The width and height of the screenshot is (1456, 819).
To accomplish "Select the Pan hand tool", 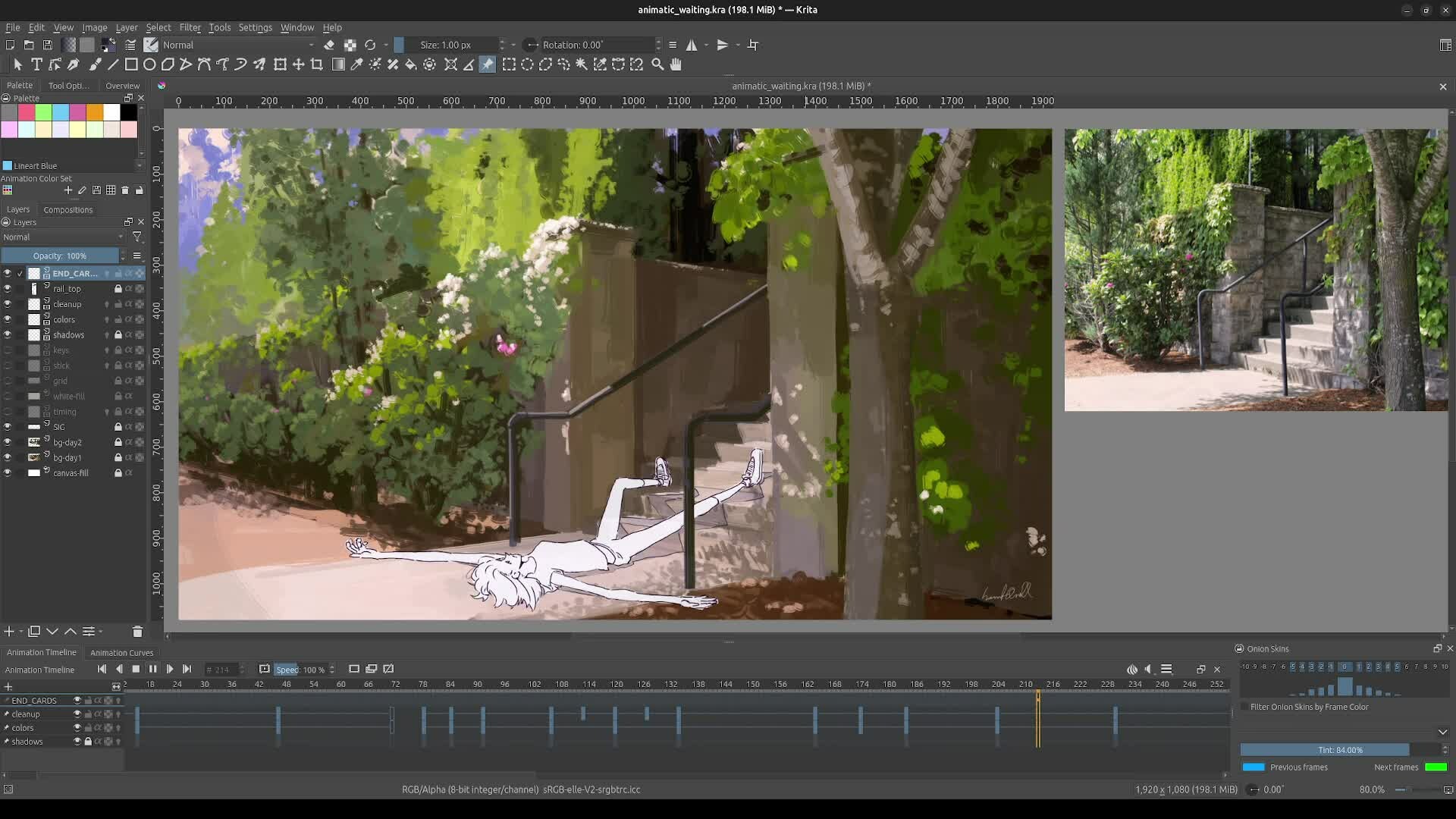I will click(x=676, y=65).
